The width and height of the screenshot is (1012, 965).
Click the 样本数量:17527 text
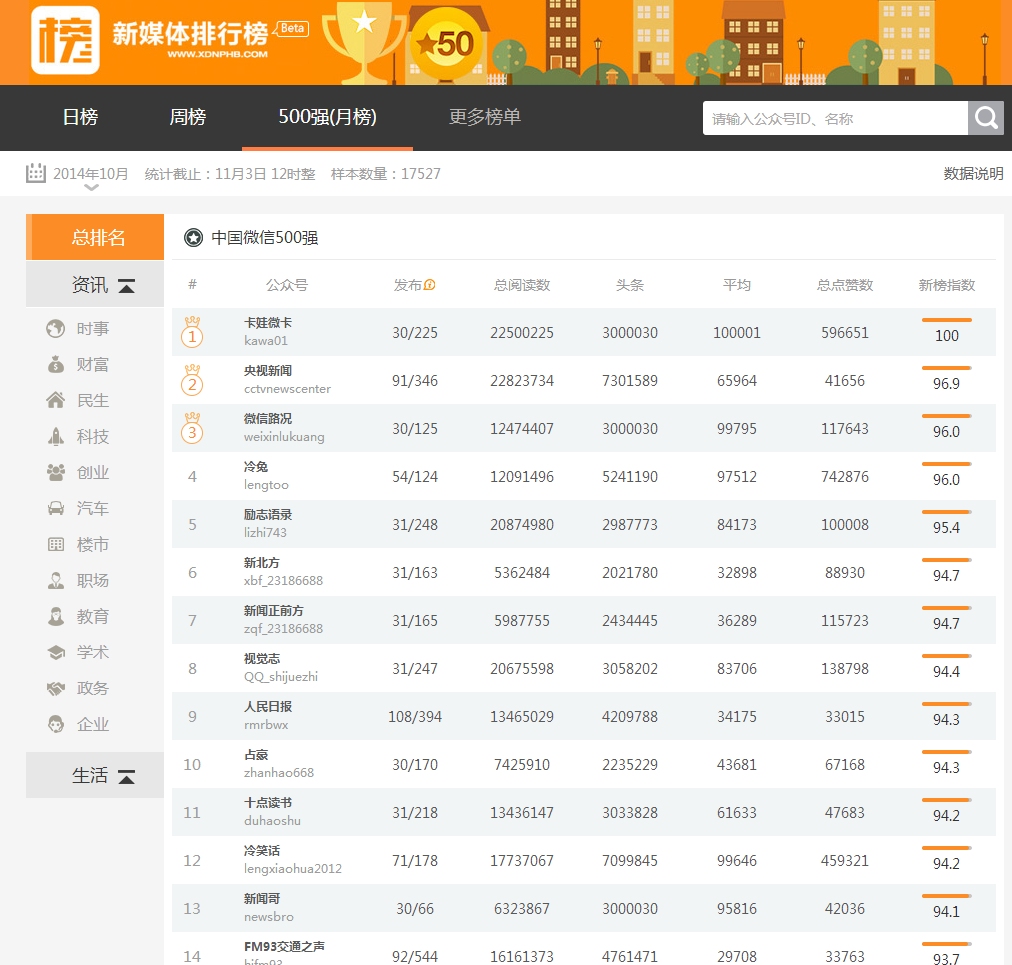tap(385, 174)
